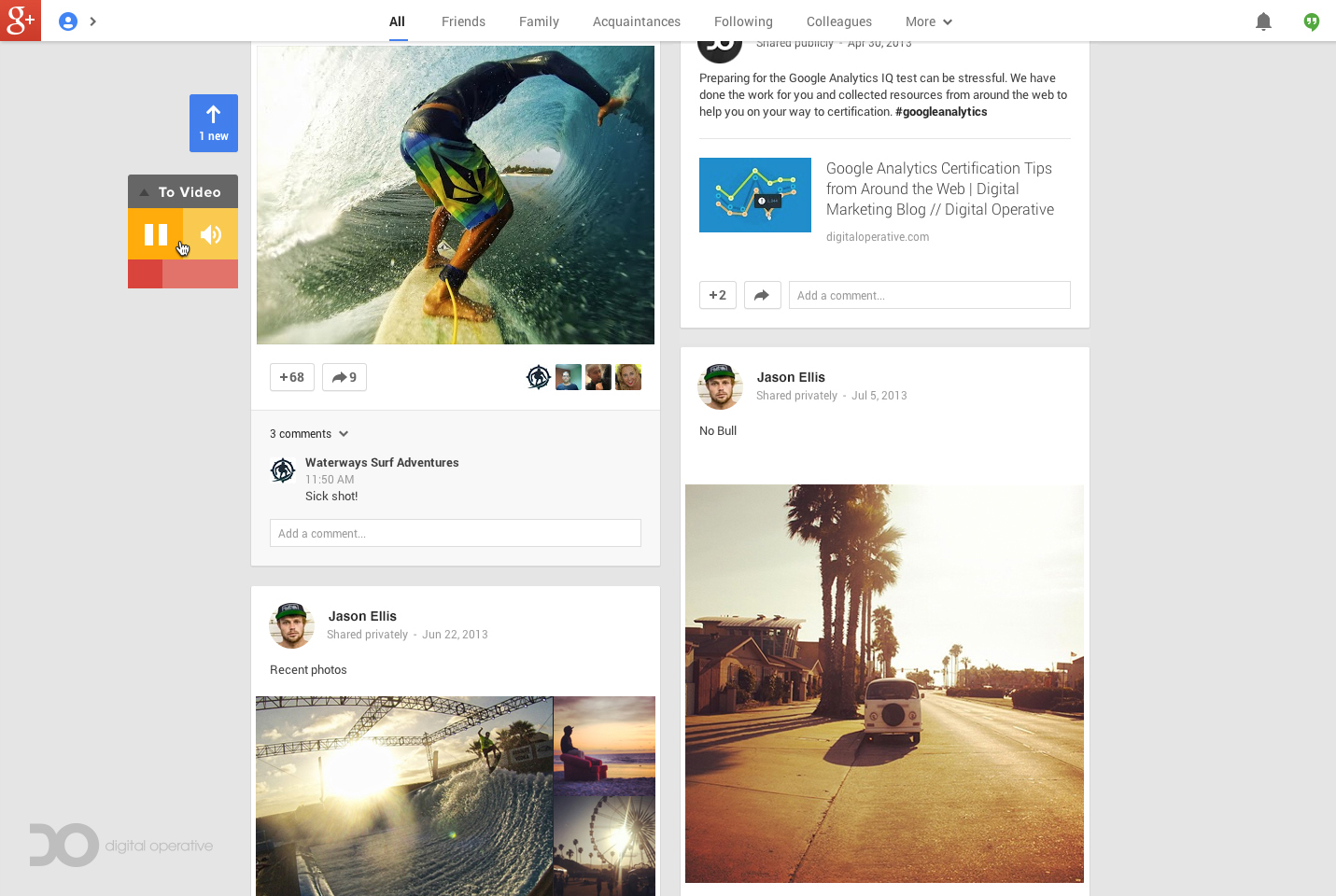Click the blue profile avatar icon
Image resolution: width=1336 pixels, height=896 pixels.
pyautogui.click(x=67, y=21)
